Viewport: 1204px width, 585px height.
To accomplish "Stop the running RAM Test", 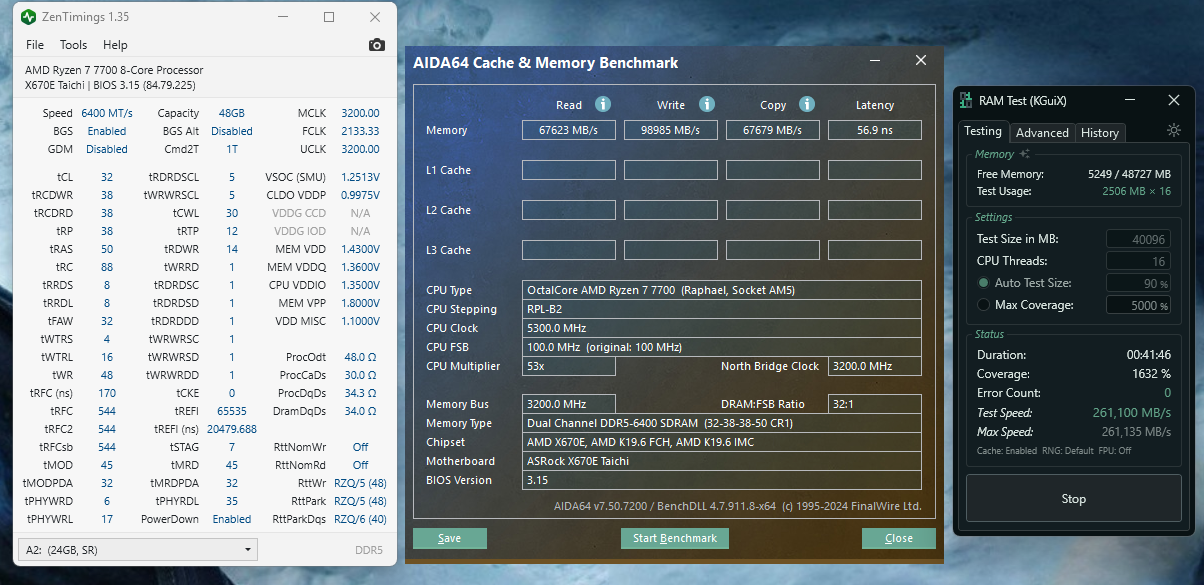I will [1073, 499].
